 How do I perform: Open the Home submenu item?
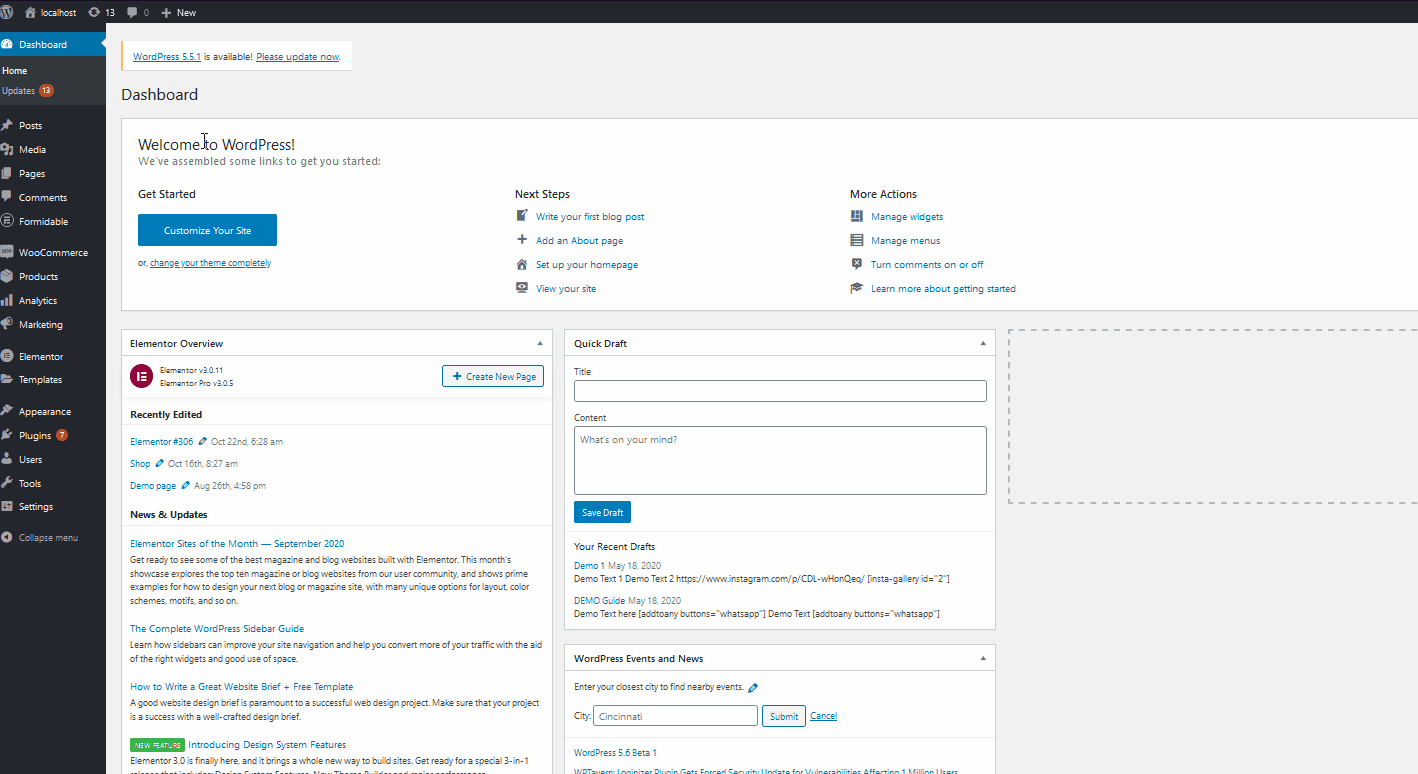(15, 71)
